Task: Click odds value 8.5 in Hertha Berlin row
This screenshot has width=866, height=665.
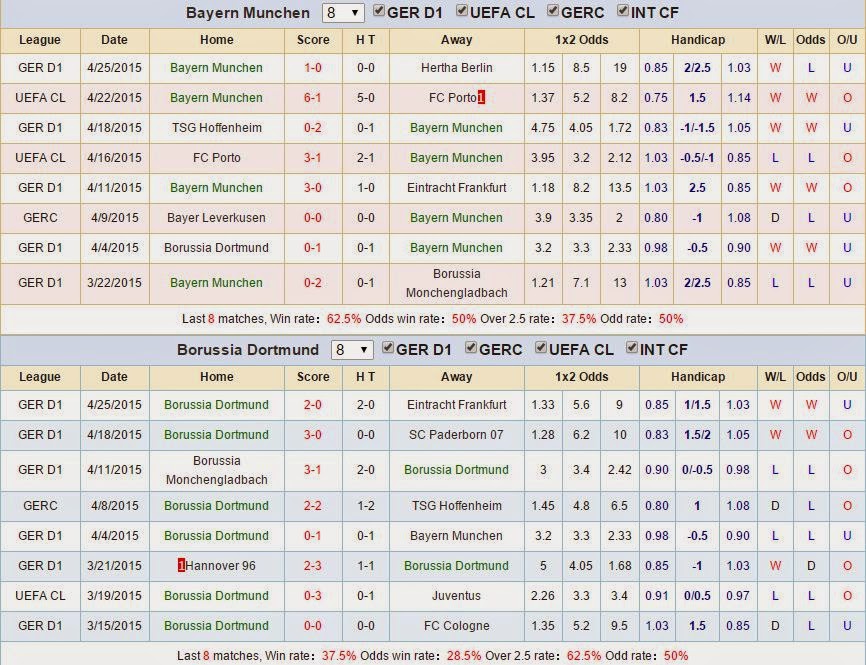Action: (x=581, y=68)
